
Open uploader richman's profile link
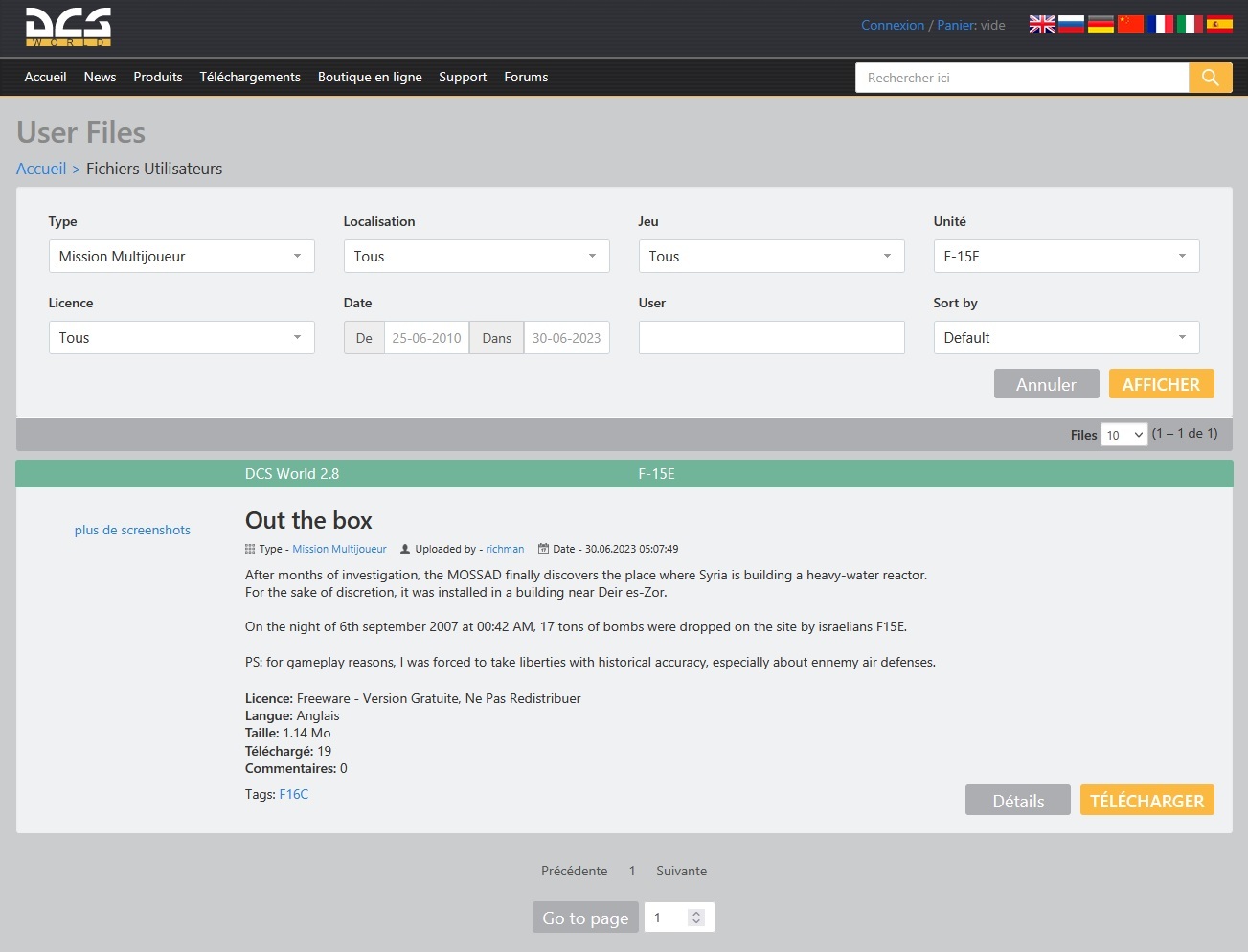click(x=505, y=550)
